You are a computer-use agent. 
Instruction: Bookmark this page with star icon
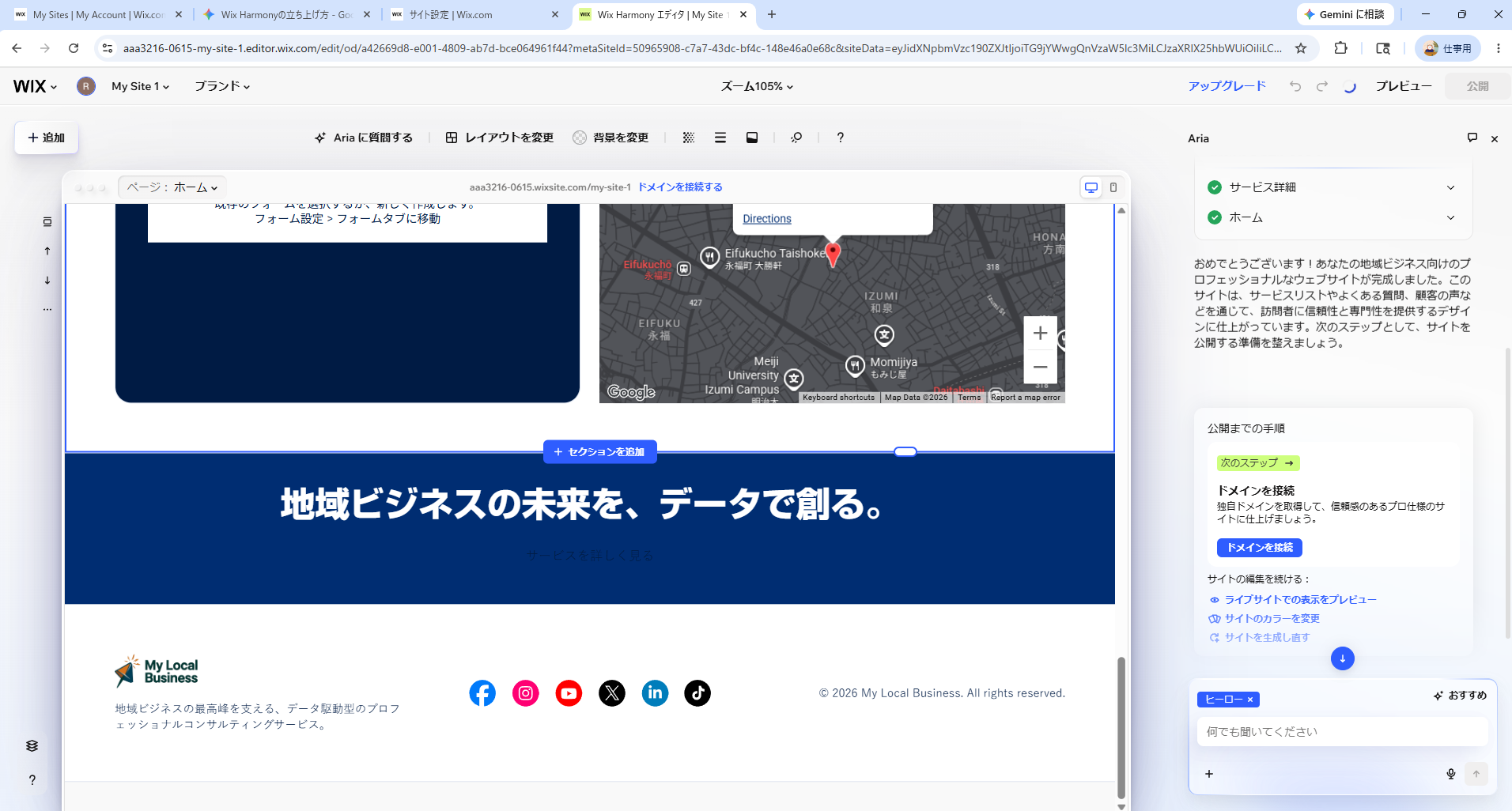pos(1301,48)
